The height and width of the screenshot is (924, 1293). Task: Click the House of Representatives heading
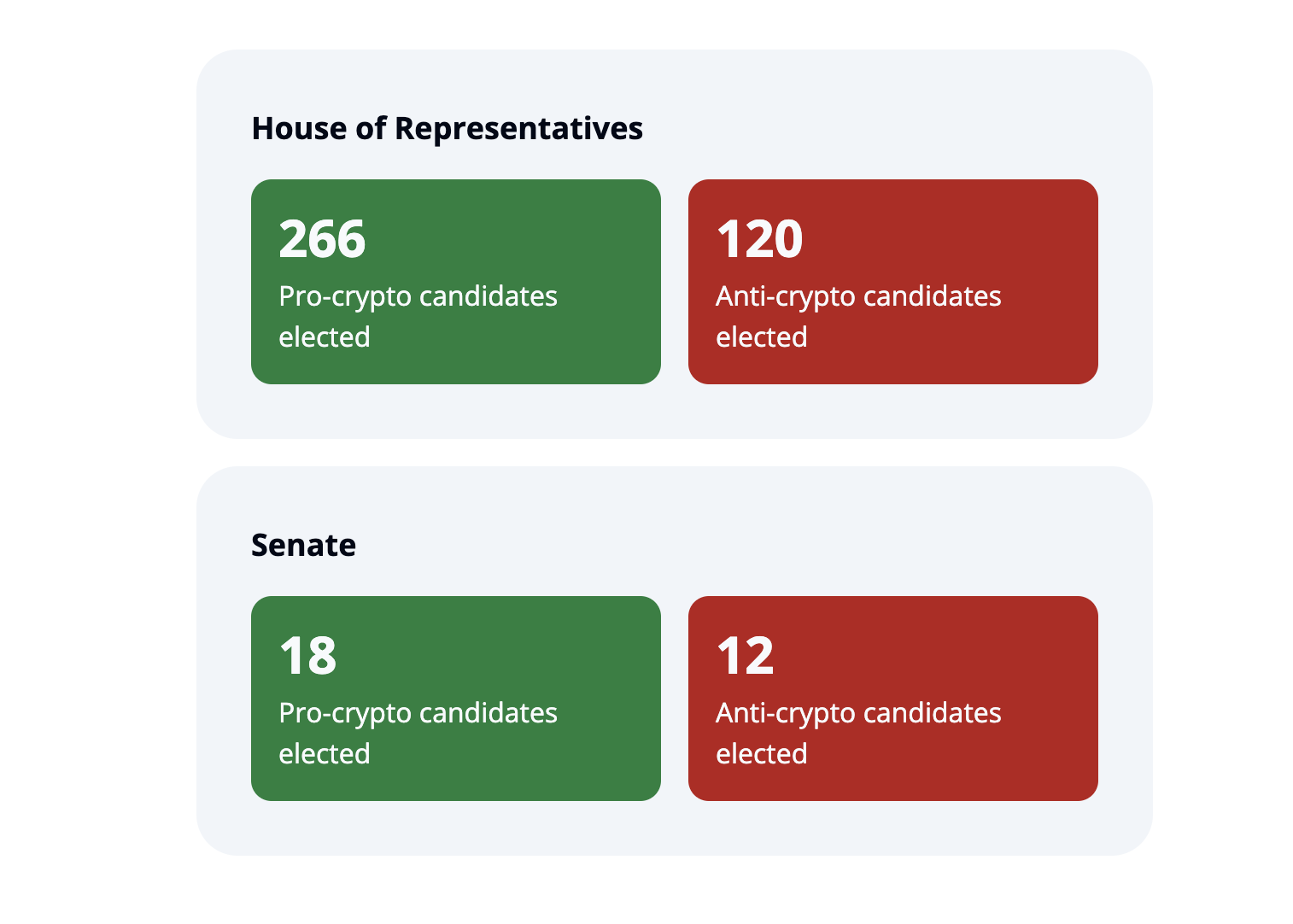tap(447, 129)
